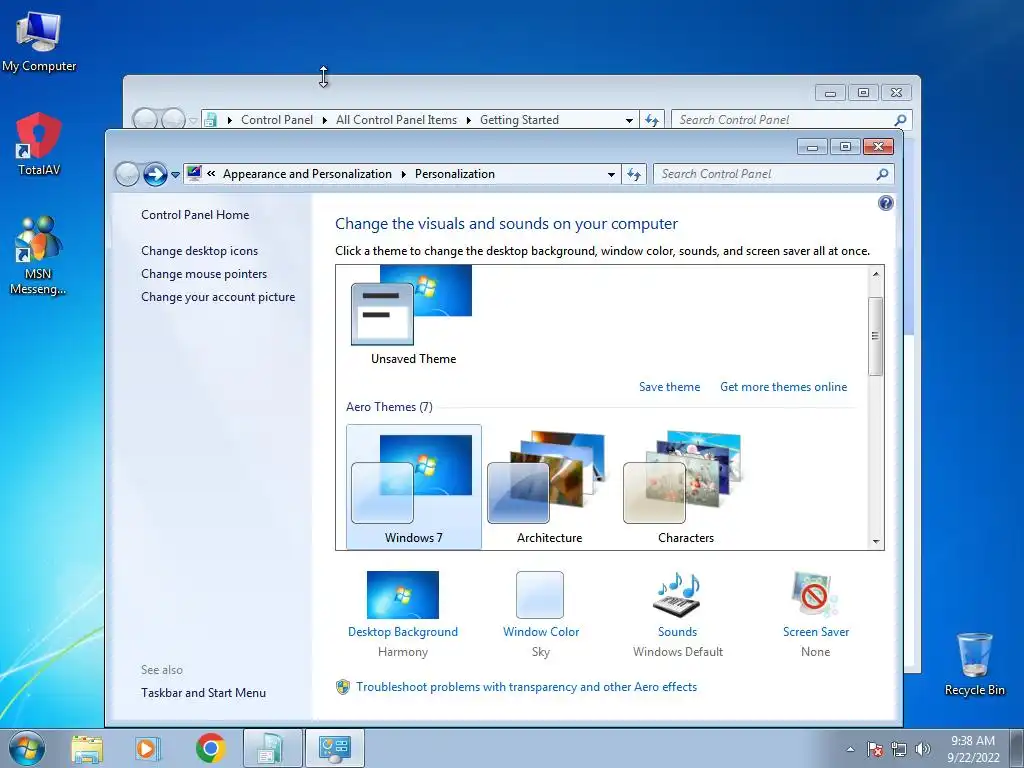Focus the search box in the Getting Started window
The height and width of the screenshot is (768, 1024).
792,120
